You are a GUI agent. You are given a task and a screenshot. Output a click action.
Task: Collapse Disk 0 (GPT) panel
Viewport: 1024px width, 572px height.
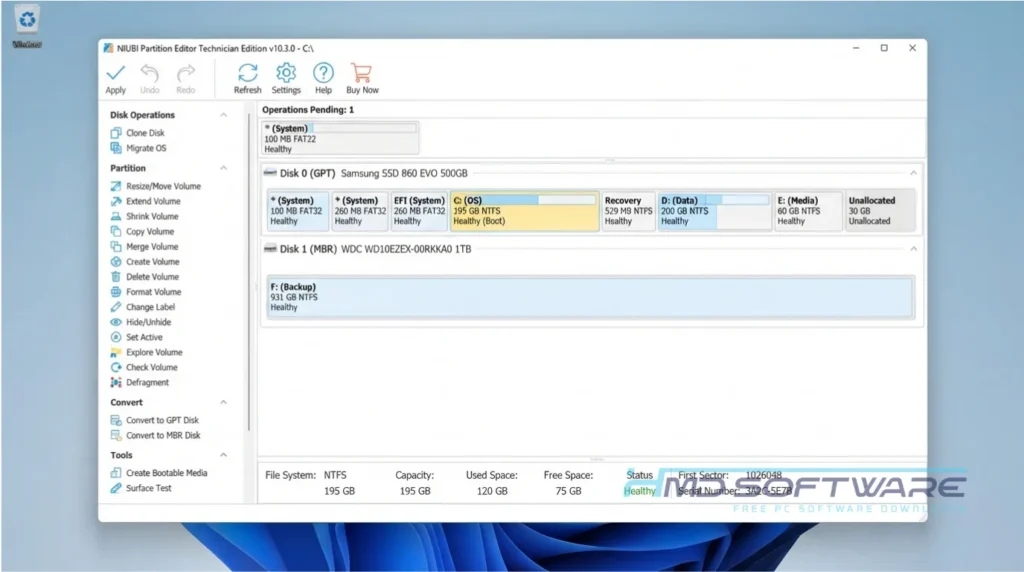tap(913, 173)
